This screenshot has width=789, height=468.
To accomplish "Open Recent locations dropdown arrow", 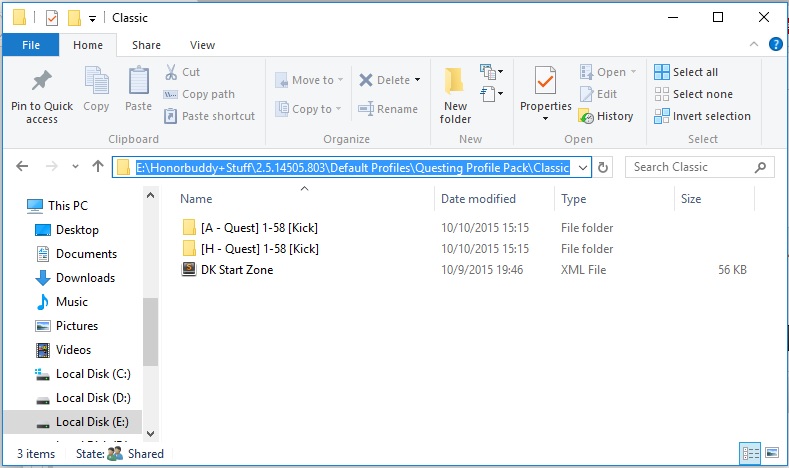I will 75,166.
